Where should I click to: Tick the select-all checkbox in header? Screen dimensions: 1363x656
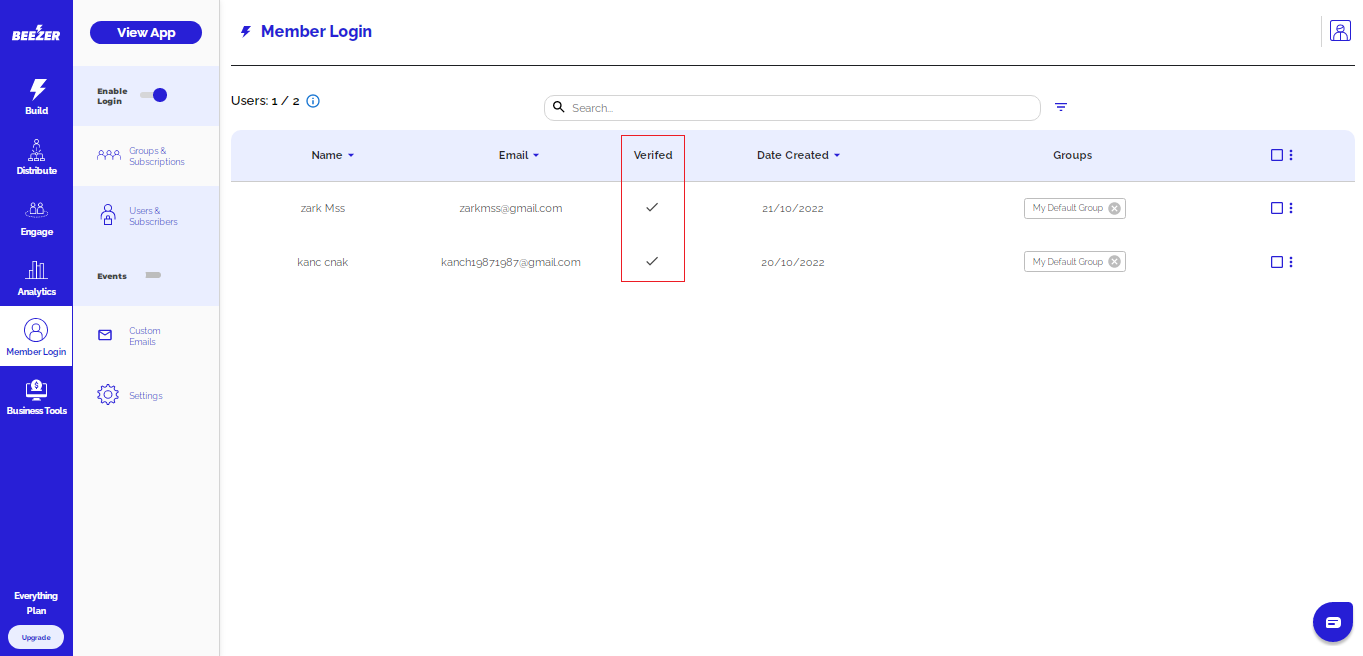(1276, 155)
